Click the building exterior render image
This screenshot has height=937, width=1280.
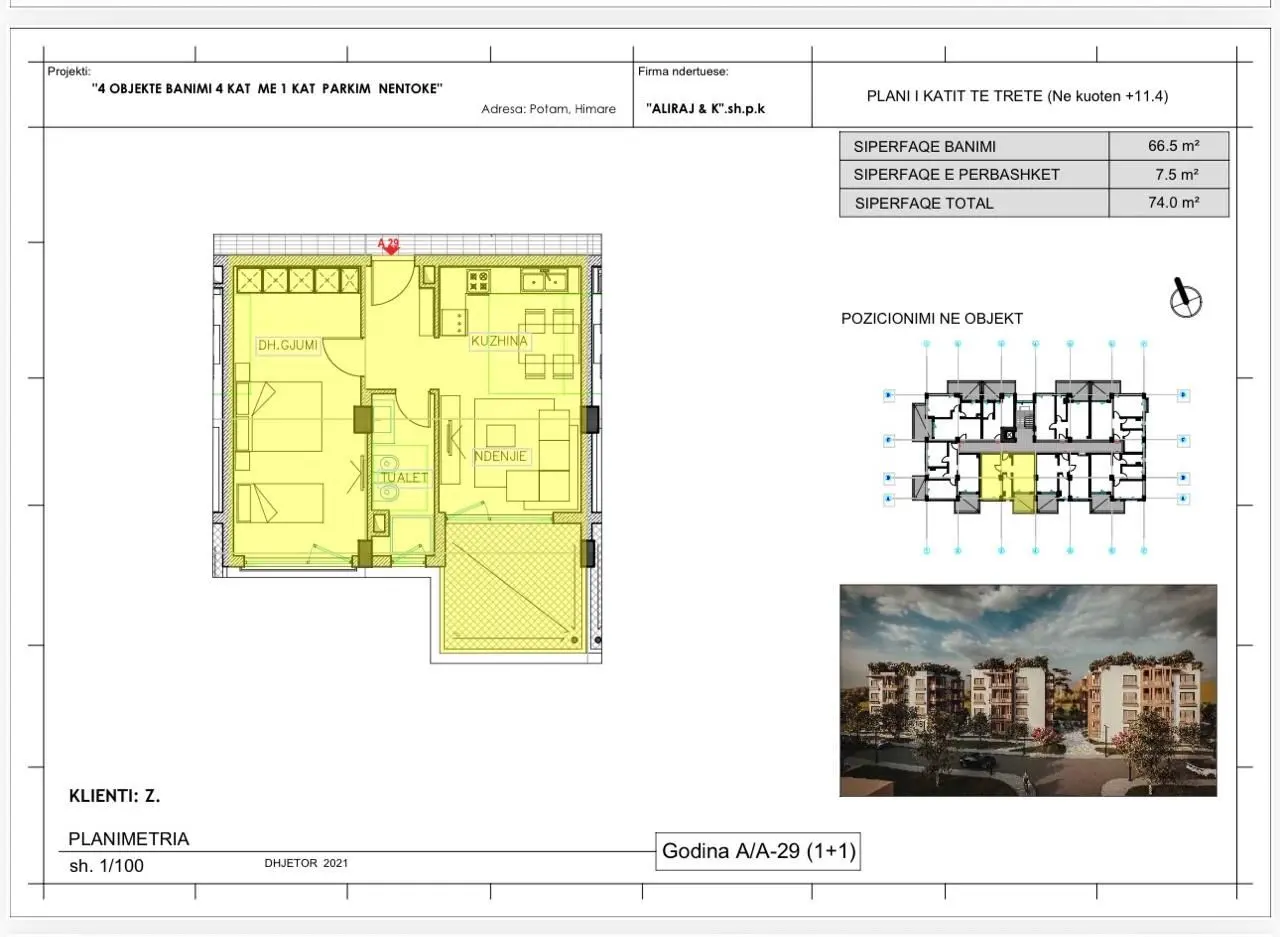(x=1028, y=690)
